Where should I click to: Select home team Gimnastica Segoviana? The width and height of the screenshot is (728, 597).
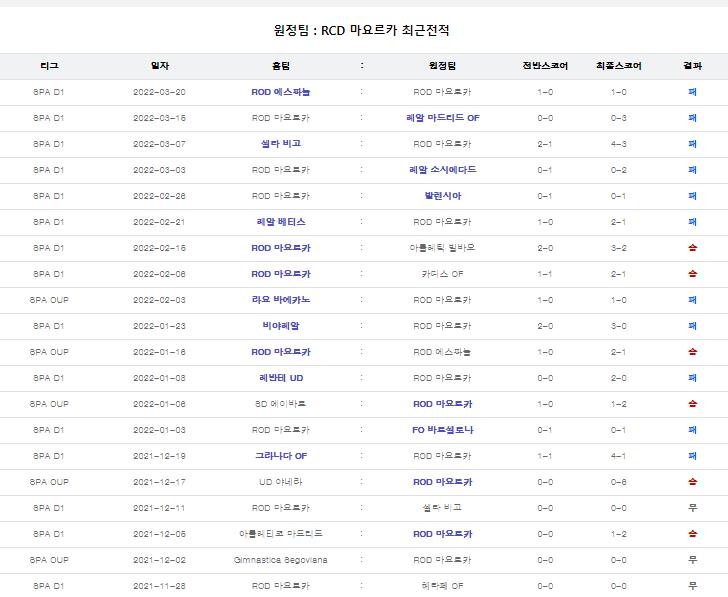click(x=280, y=560)
